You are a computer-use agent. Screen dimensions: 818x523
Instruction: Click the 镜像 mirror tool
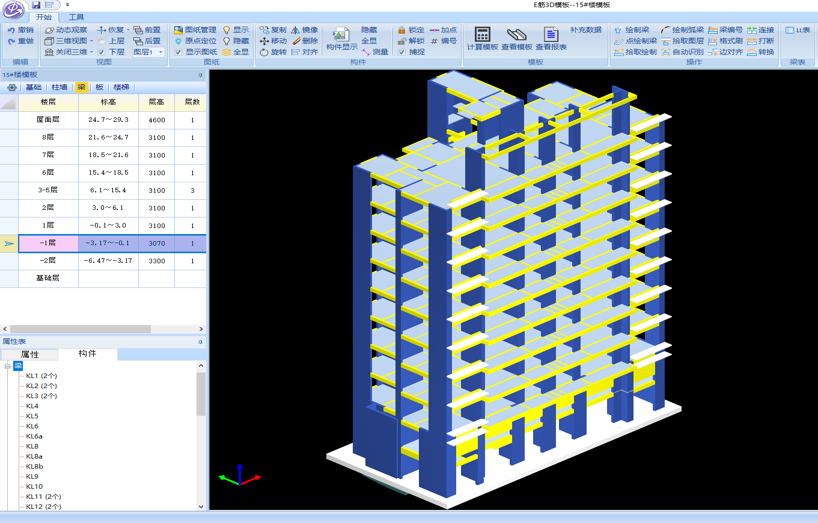click(304, 30)
